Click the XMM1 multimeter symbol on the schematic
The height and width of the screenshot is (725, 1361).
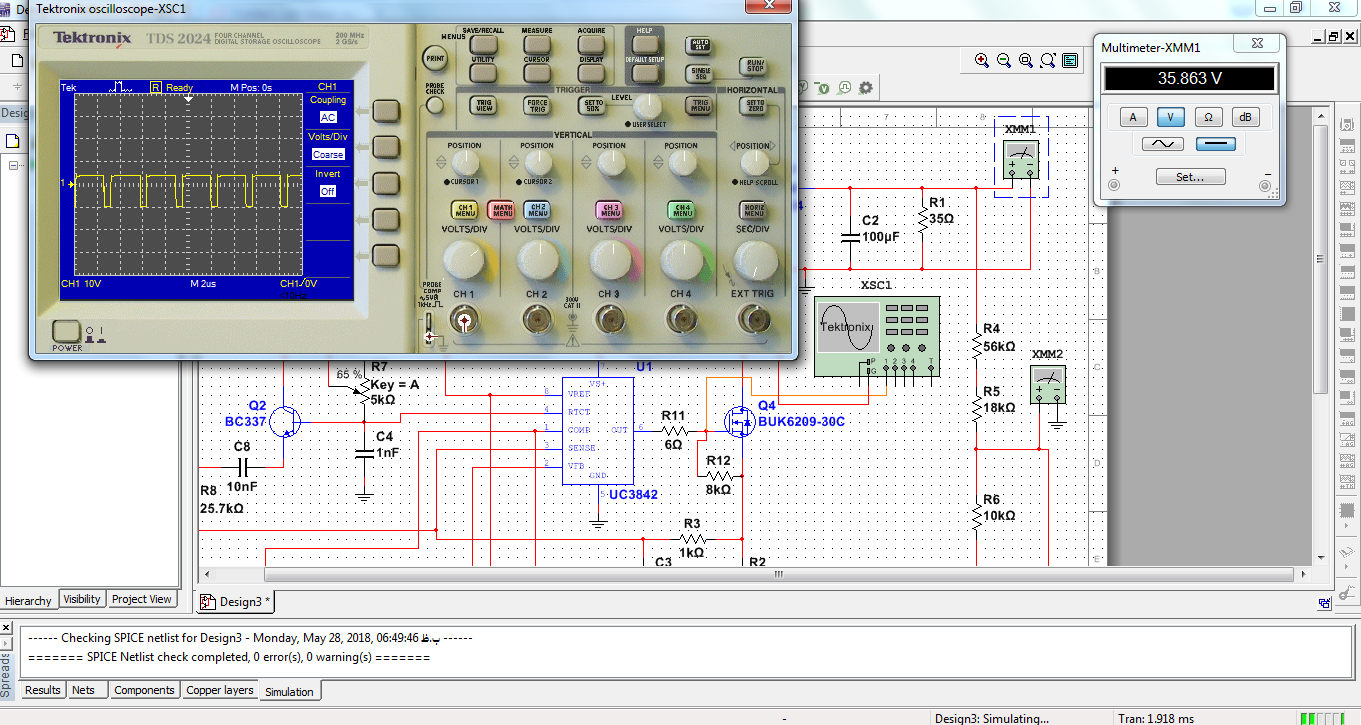pos(1021,160)
